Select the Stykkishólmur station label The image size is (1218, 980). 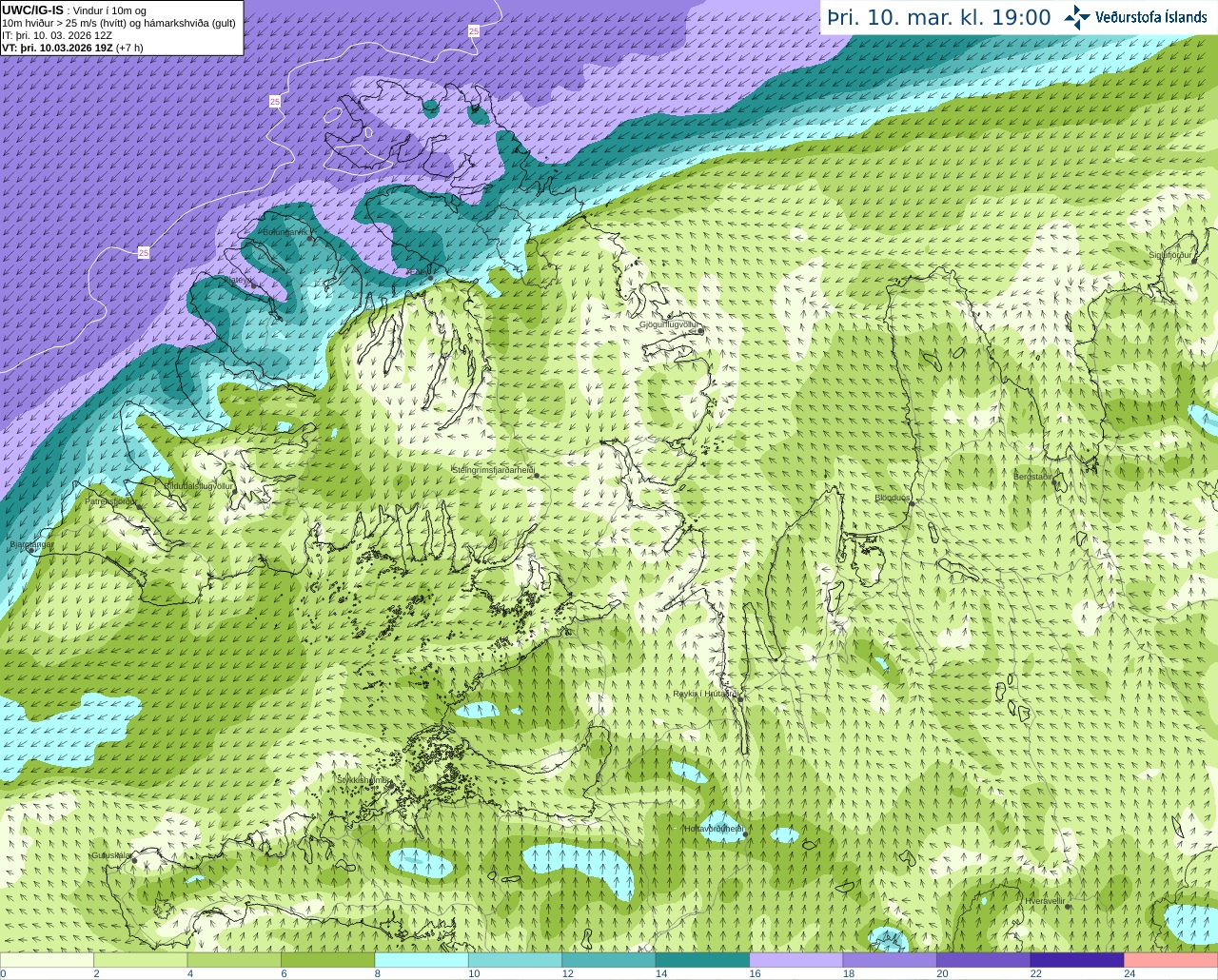pyautogui.click(x=363, y=780)
